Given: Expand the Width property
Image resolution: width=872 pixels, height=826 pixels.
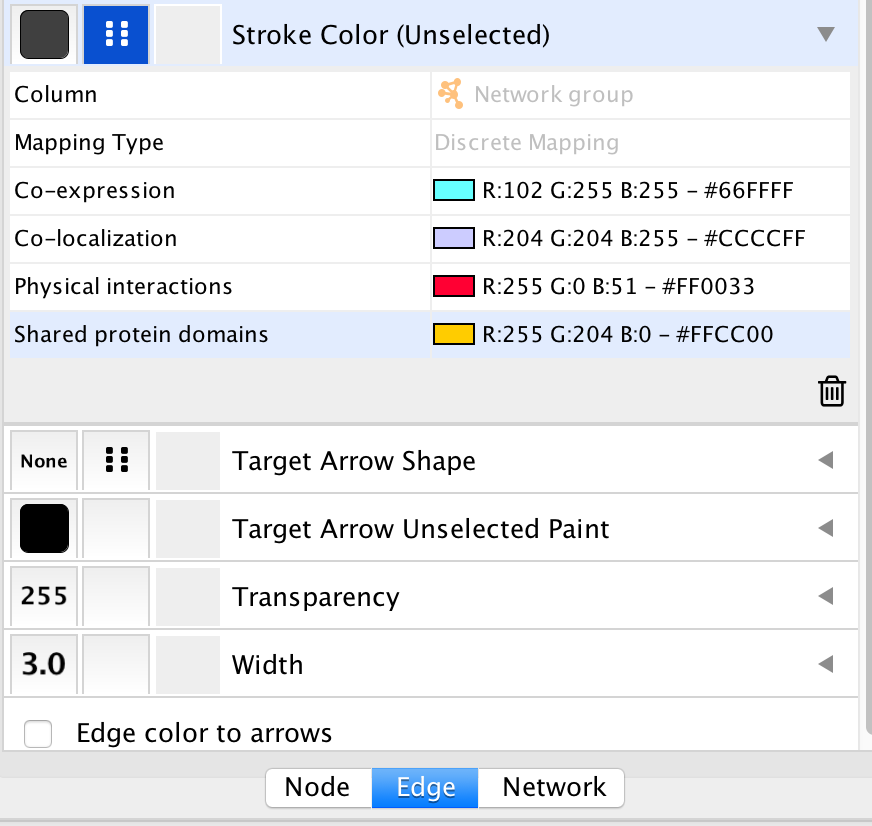Looking at the screenshot, I should [x=825, y=664].
